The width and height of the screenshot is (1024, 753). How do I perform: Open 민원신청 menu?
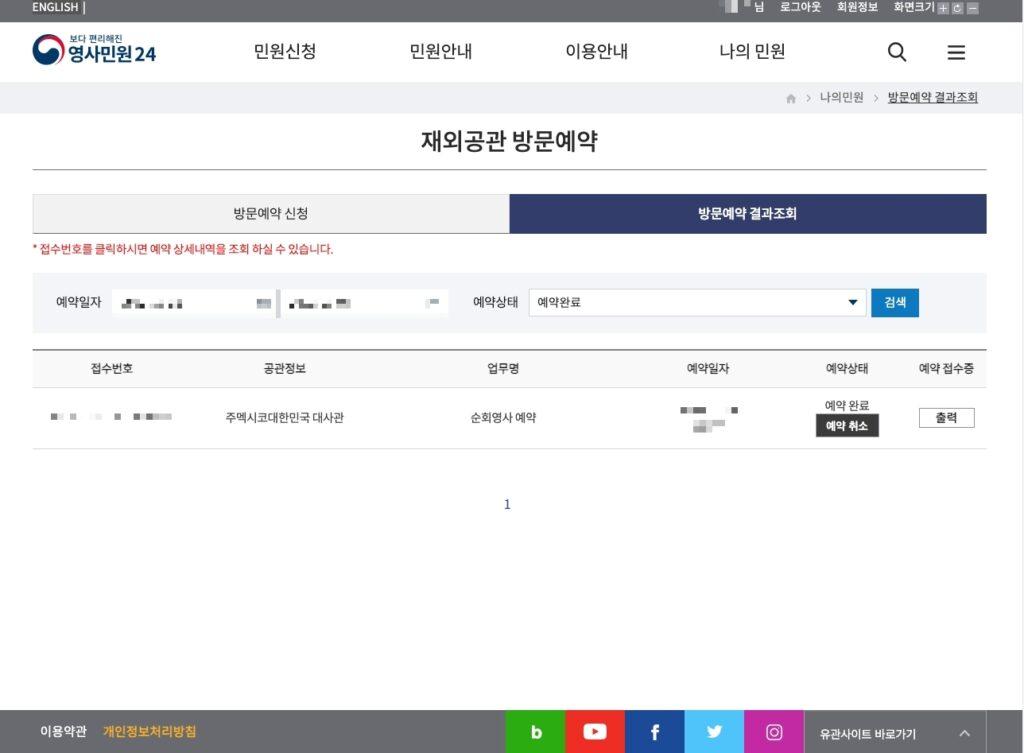(x=285, y=52)
